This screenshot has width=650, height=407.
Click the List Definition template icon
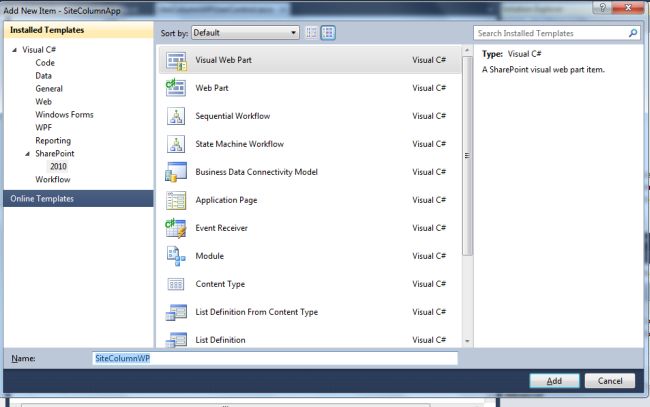tap(176, 340)
